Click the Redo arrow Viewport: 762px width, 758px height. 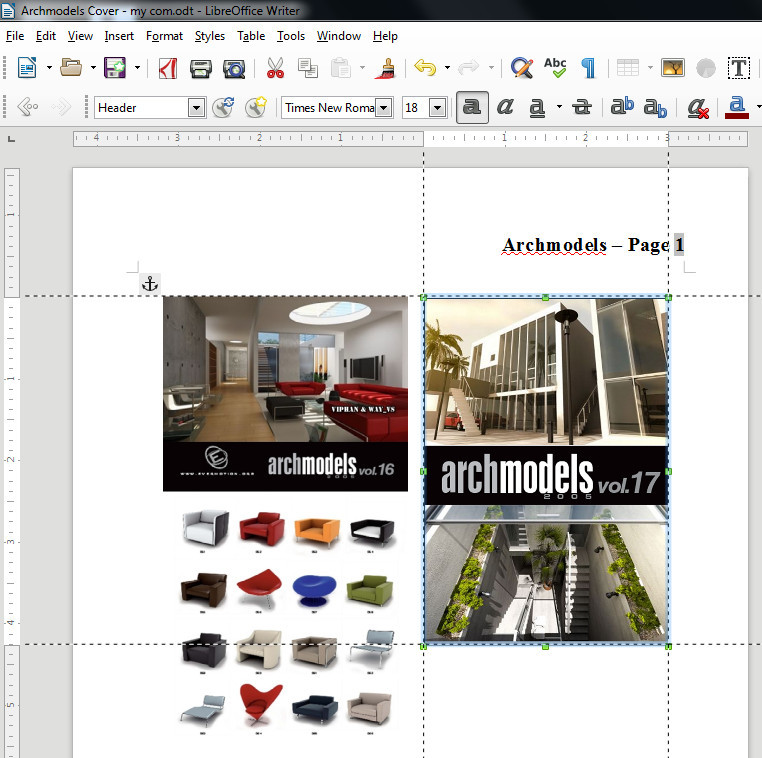pyautogui.click(x=469, y=67)
